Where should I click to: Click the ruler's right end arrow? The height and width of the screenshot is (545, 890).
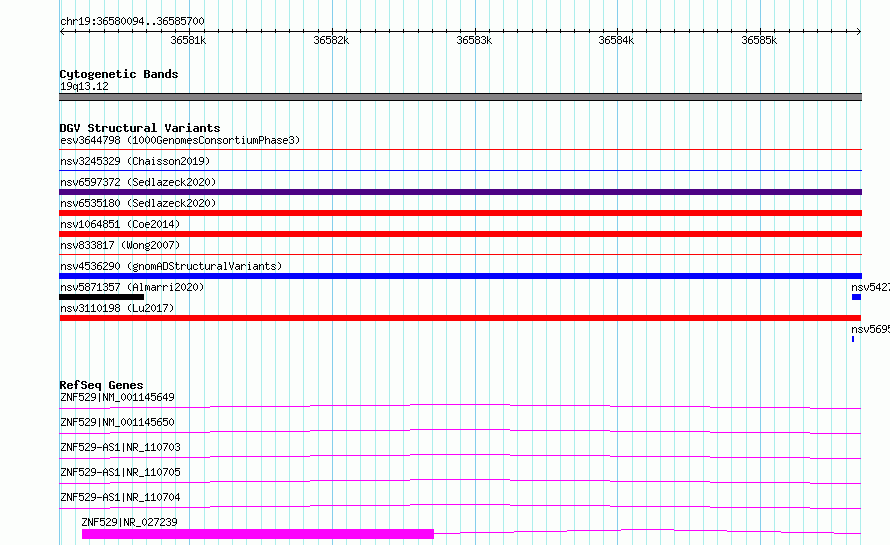point(859,32)
